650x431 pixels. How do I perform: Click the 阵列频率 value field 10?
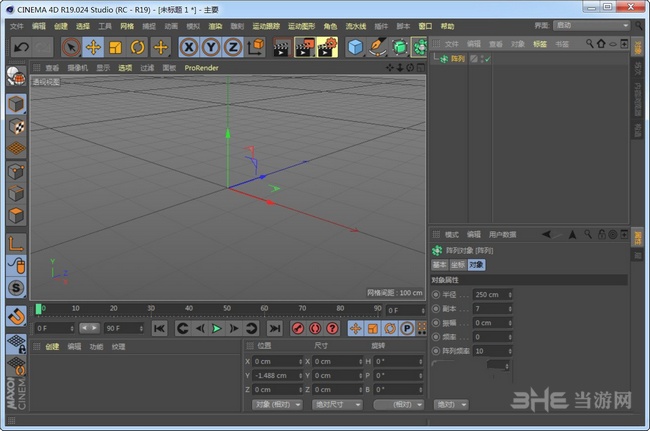(492, 351)
